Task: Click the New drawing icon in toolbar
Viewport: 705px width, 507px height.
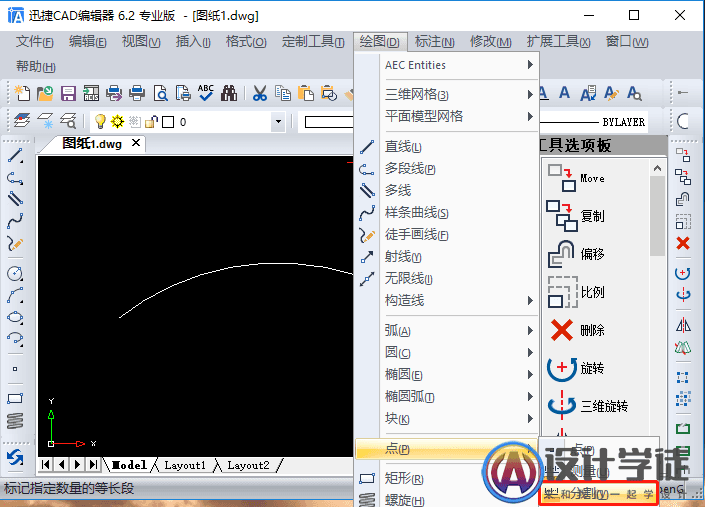Action: pos(22,93)
